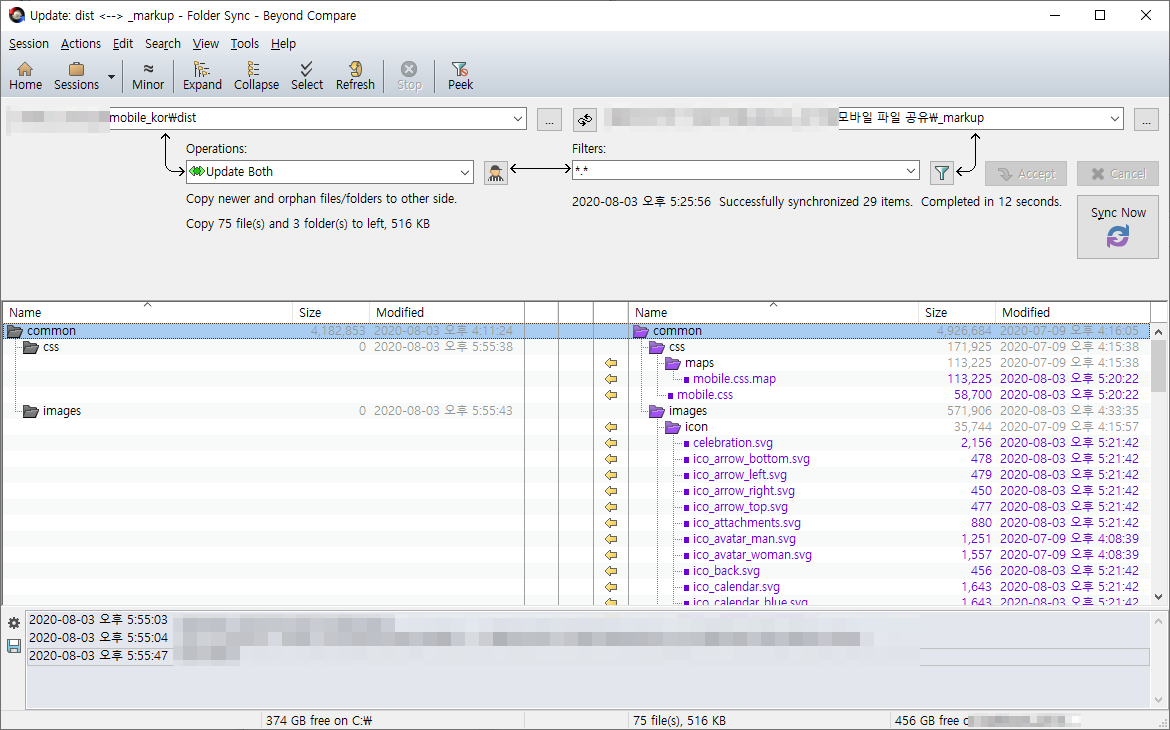Collapse the right css folder
1170x730 pixels.
[657, 347]
